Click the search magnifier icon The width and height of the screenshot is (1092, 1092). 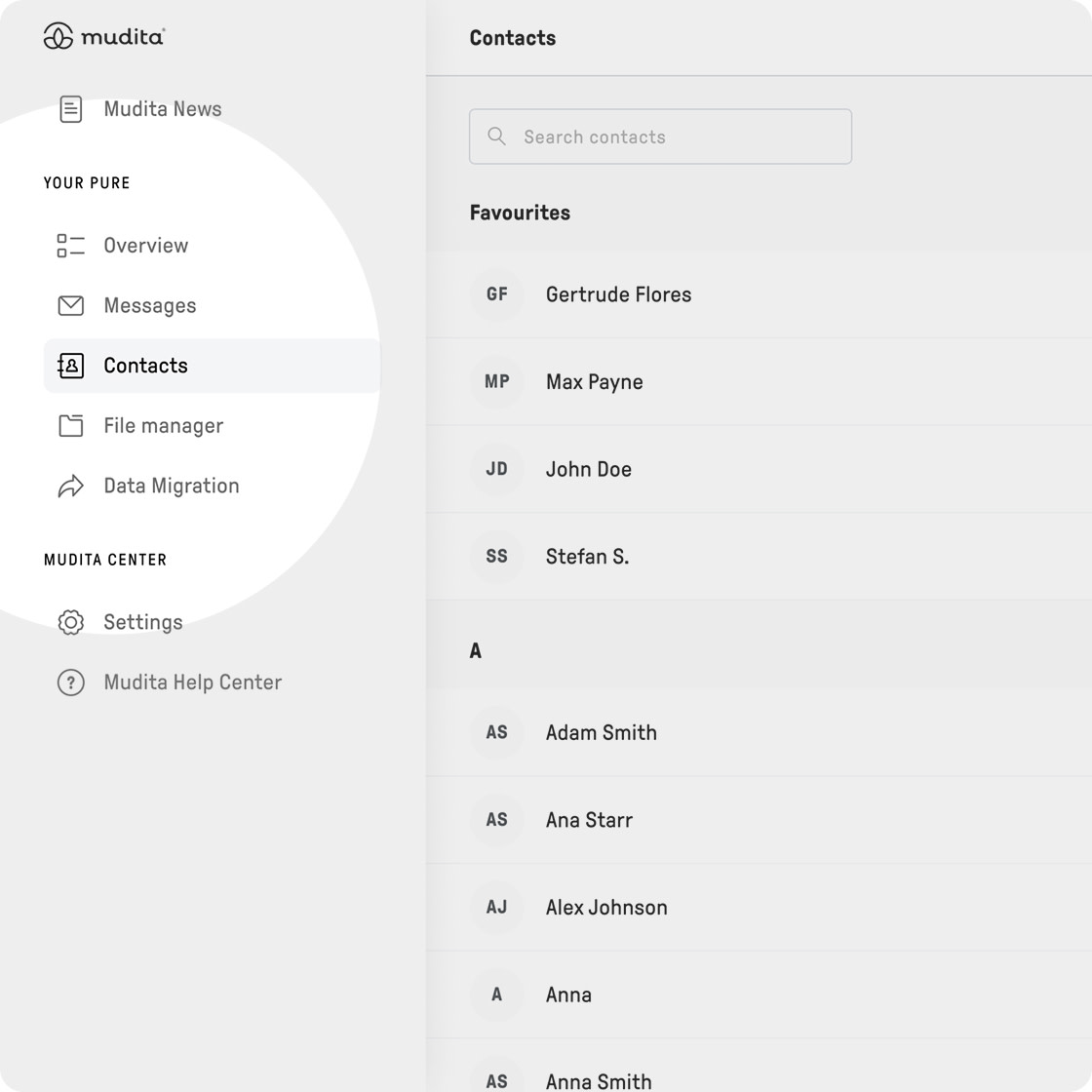pos(496,136)
